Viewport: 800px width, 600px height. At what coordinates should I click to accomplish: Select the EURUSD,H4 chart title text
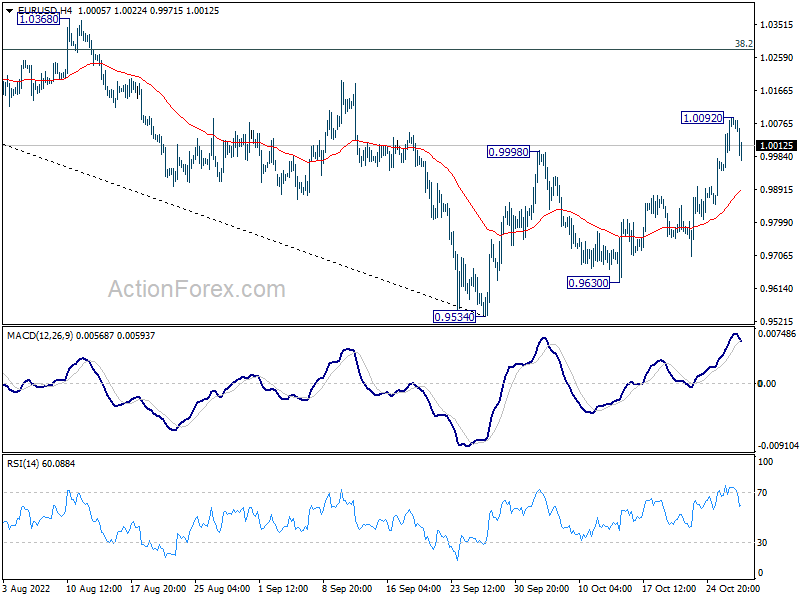(45, 11)
